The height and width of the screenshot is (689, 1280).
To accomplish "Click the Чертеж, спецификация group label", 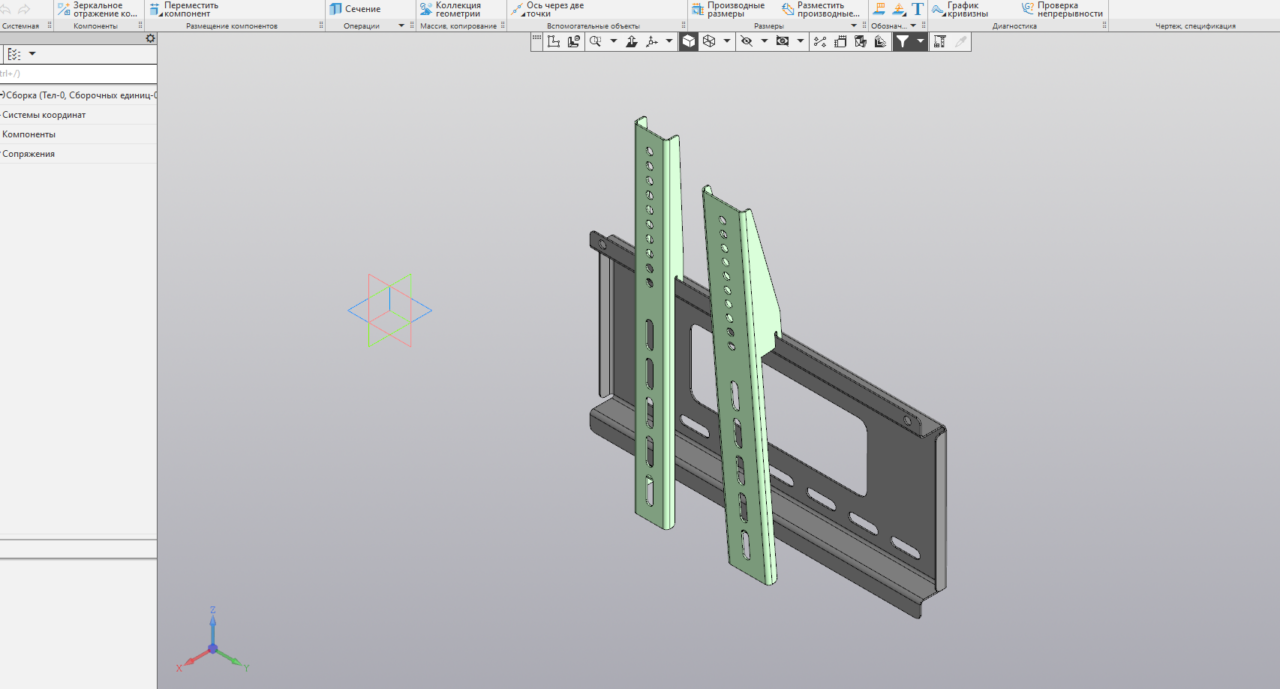I will pyautogui.click(x=1195, y=26).
